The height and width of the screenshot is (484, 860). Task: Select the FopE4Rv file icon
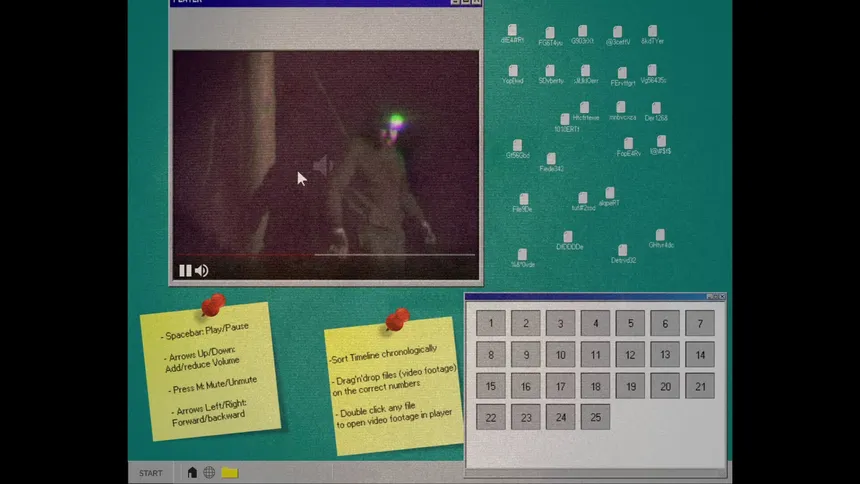[629, 145]
